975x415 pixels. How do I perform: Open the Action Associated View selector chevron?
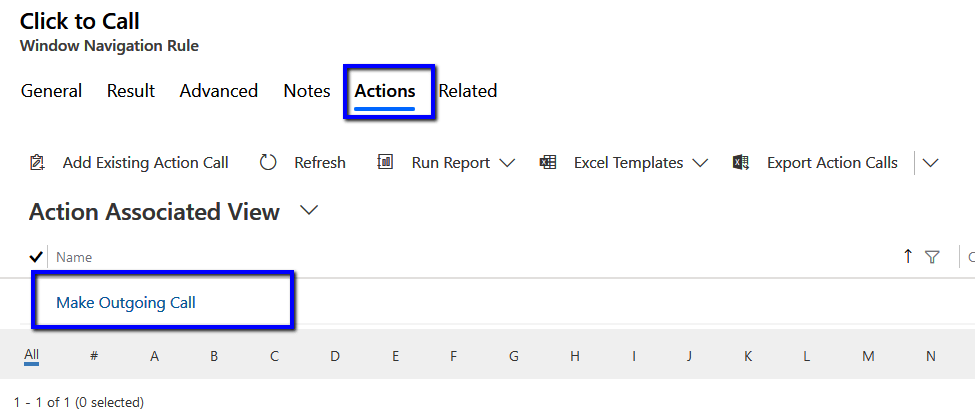coord(309,211)
